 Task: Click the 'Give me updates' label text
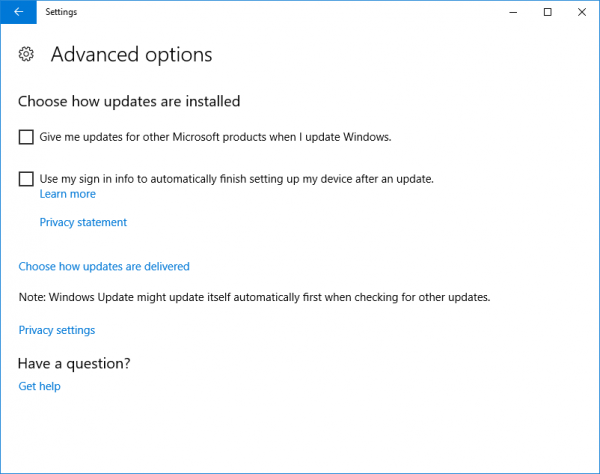coord(215,137)
